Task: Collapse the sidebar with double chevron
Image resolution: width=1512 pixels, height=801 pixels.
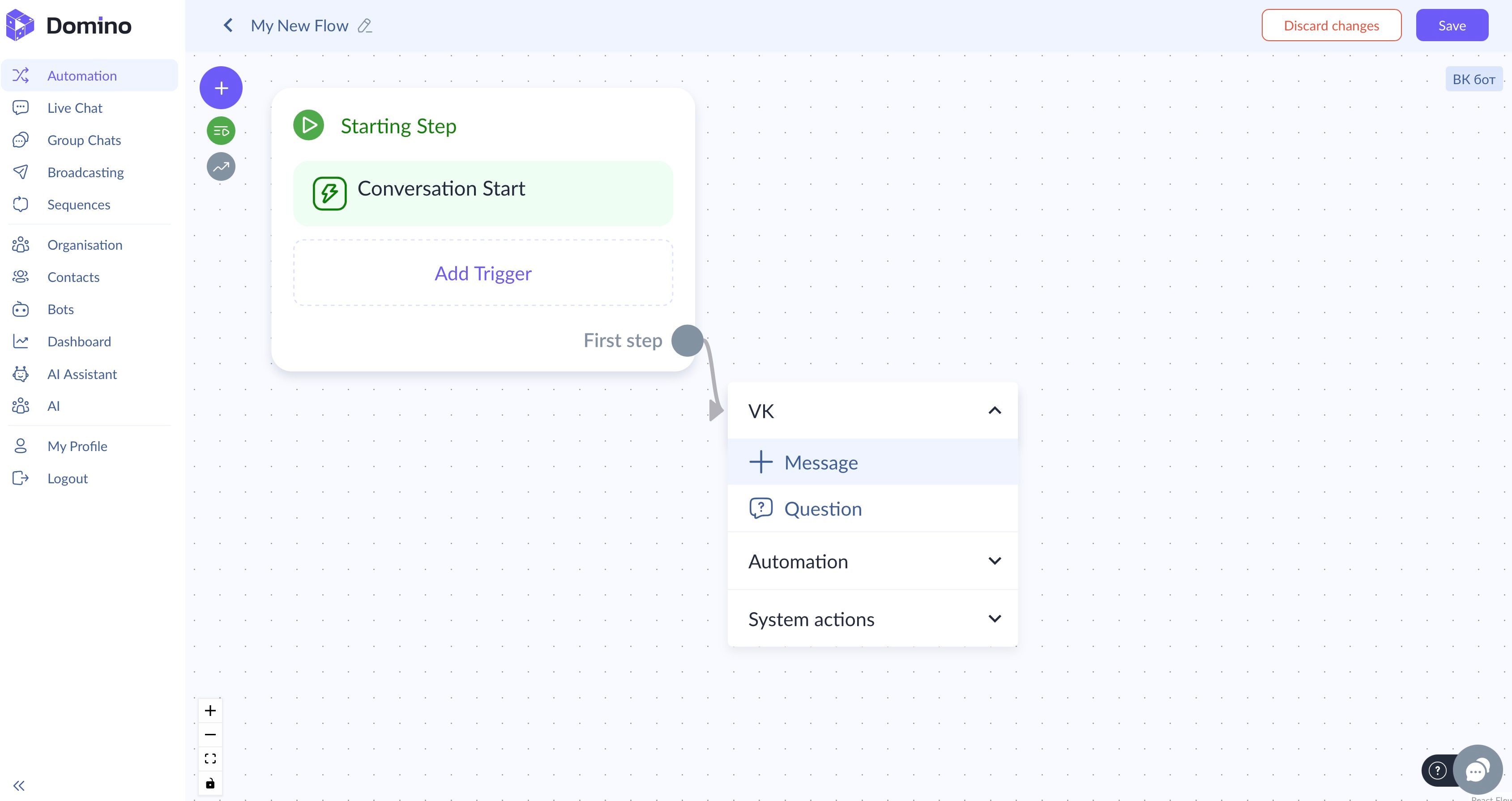Action: pos(19,786)
